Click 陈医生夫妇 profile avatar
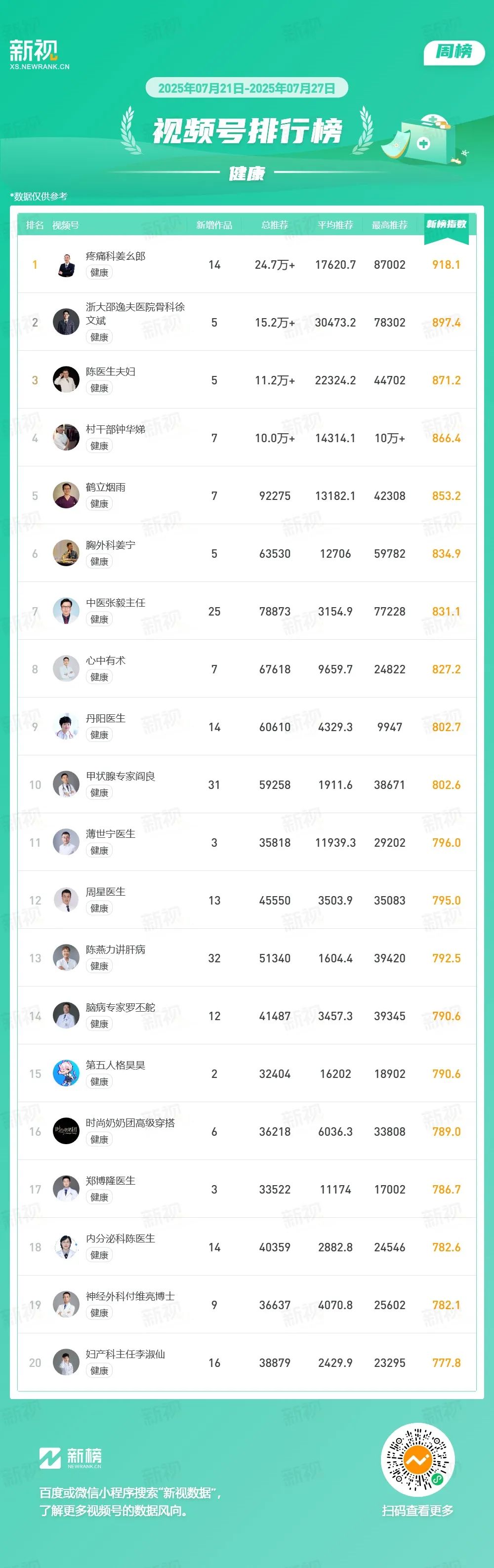This screenshot has height=1568, width=494. point(66,380)
